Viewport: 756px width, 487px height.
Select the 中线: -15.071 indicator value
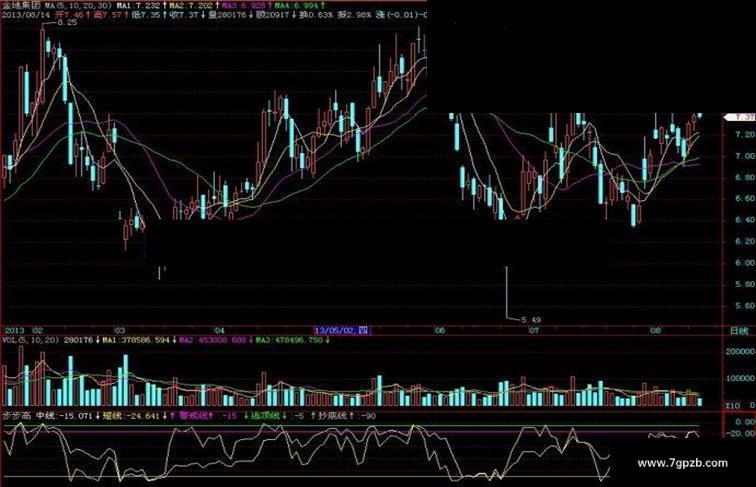point(64,416)
